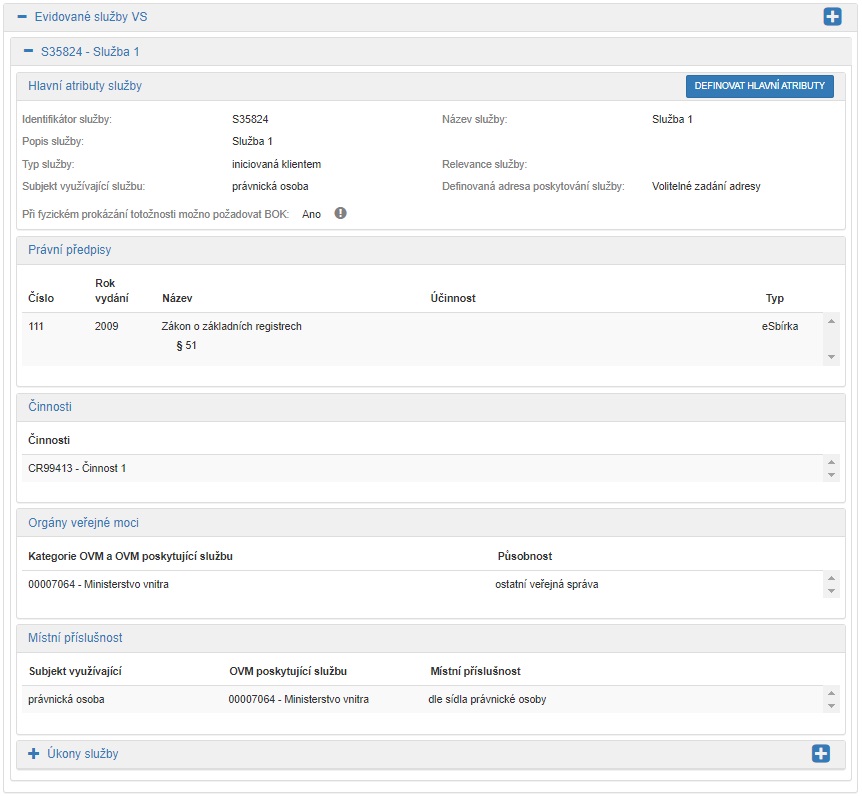Click the eSbírka type in law row
Viewport: 862px width, 796px height.
[779, 326]
